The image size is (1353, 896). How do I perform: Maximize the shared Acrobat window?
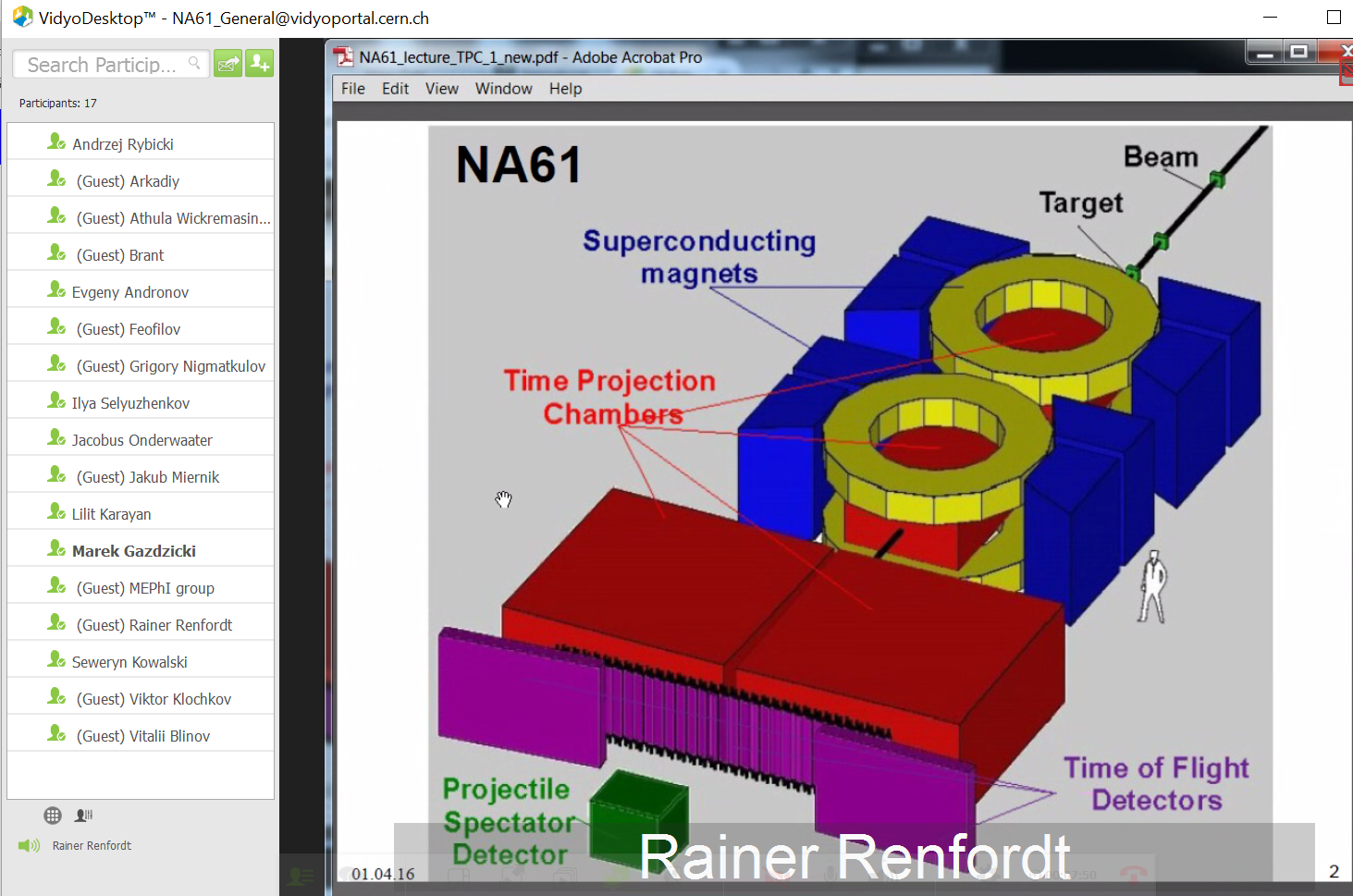[1298, 52]
